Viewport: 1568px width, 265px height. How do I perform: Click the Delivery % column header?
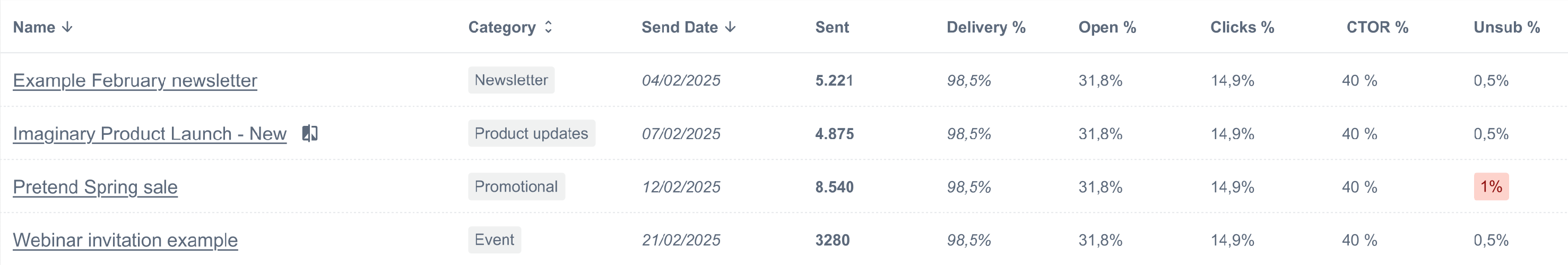986,28
